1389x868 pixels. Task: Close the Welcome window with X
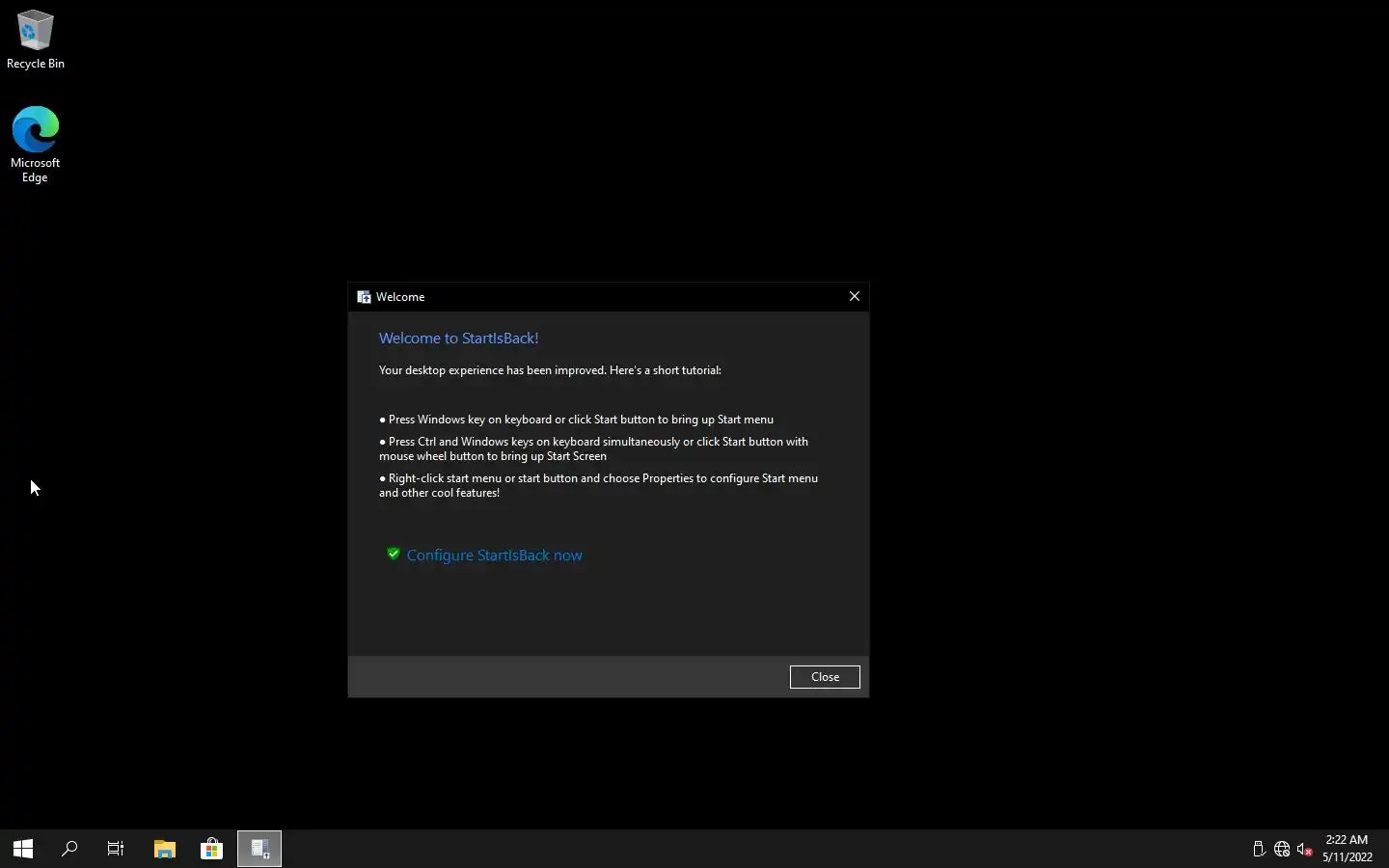(x=855, y=296)
